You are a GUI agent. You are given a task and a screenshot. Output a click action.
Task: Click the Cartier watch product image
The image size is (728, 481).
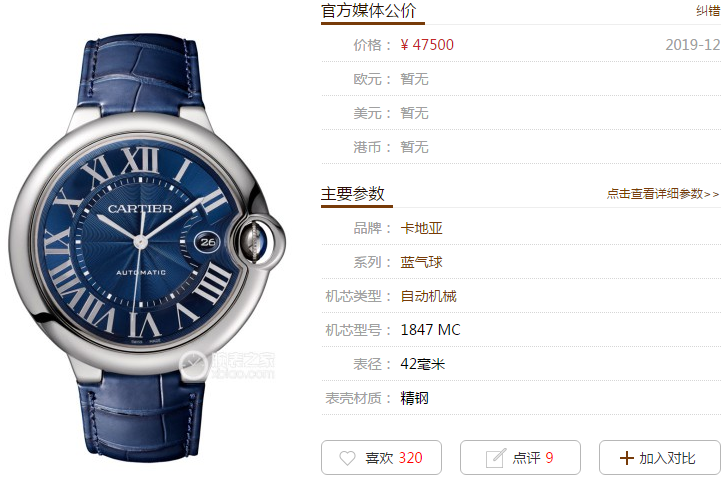point(146,248)
